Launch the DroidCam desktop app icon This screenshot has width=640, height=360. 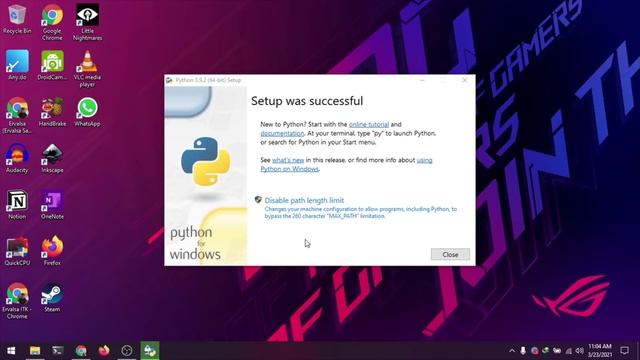coord(52,65)
